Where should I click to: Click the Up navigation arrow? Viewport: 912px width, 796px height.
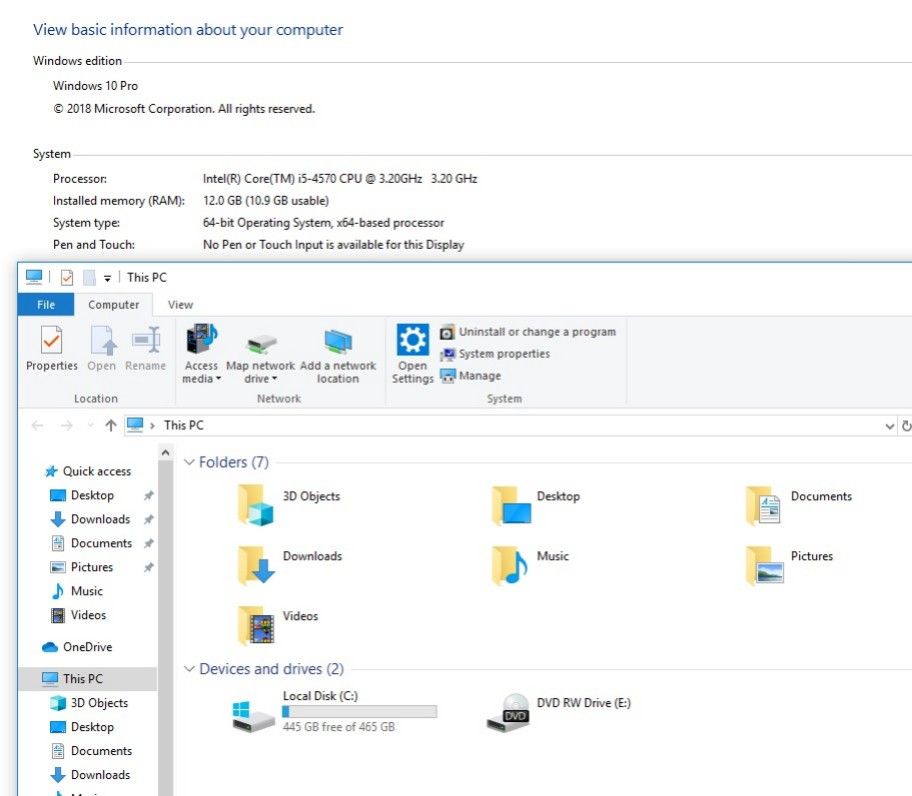click(110, 425)
